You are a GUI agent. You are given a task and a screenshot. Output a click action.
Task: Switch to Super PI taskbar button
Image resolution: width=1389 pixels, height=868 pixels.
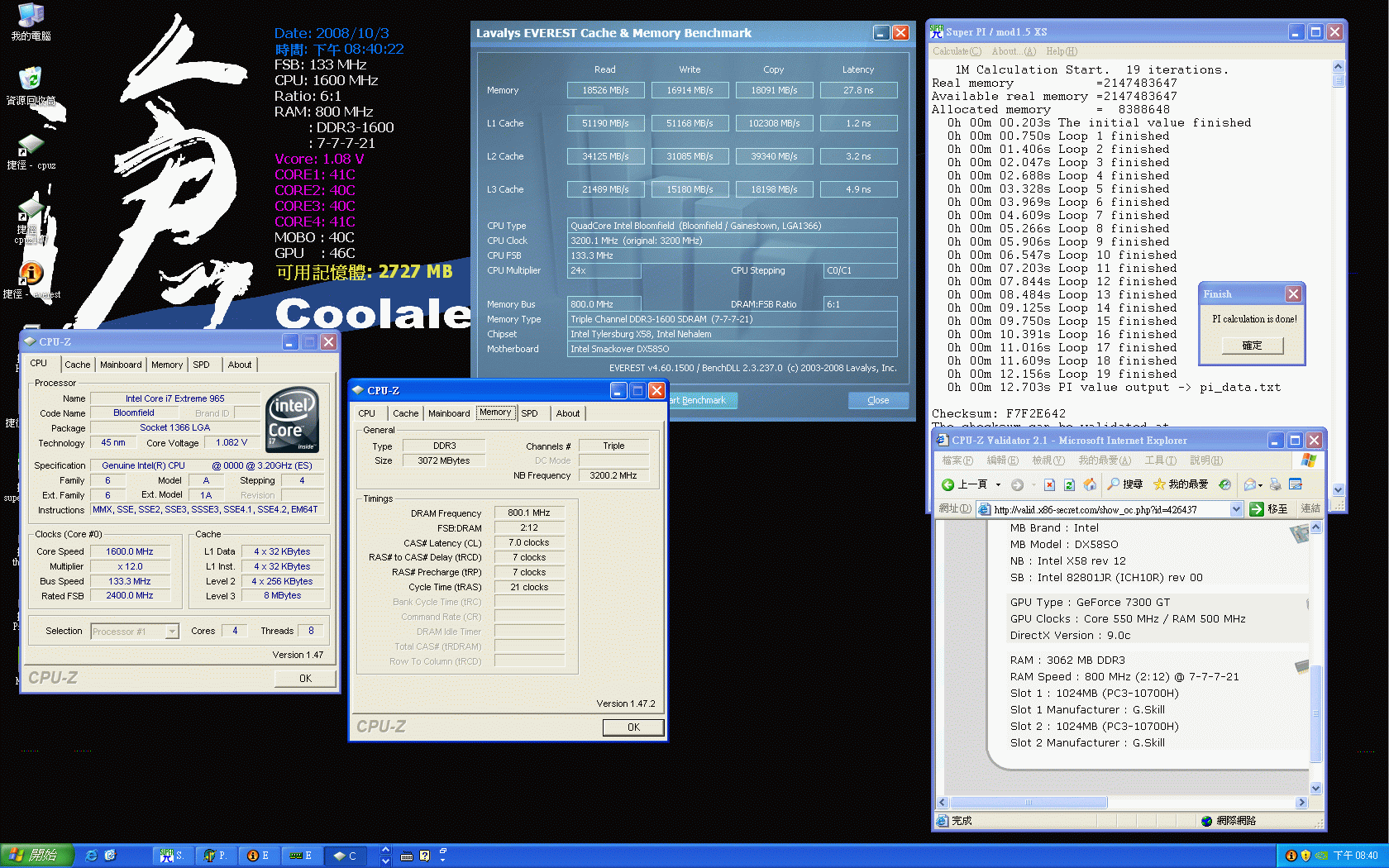(173, 856)
